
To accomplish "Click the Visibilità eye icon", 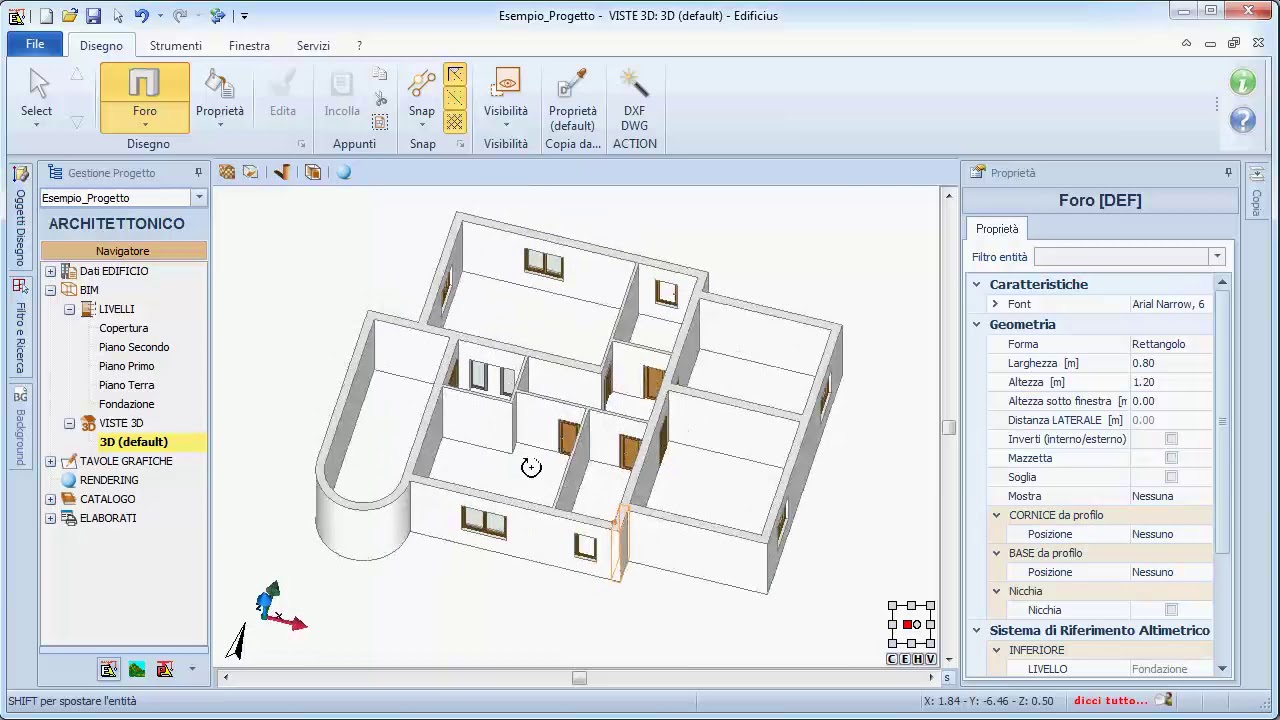I will click(506, 84).
